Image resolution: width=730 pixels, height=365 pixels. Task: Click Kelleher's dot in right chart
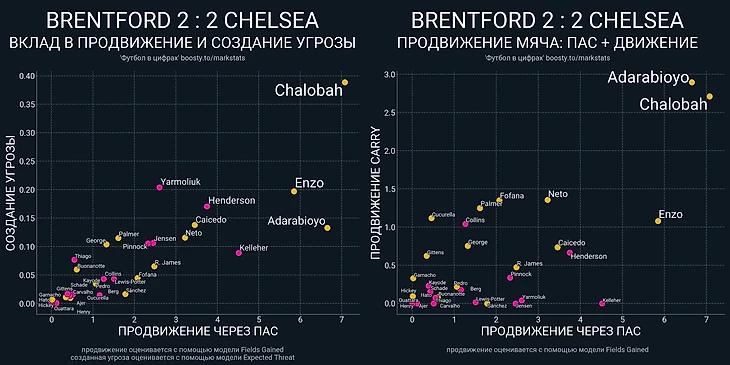[602, 304]
